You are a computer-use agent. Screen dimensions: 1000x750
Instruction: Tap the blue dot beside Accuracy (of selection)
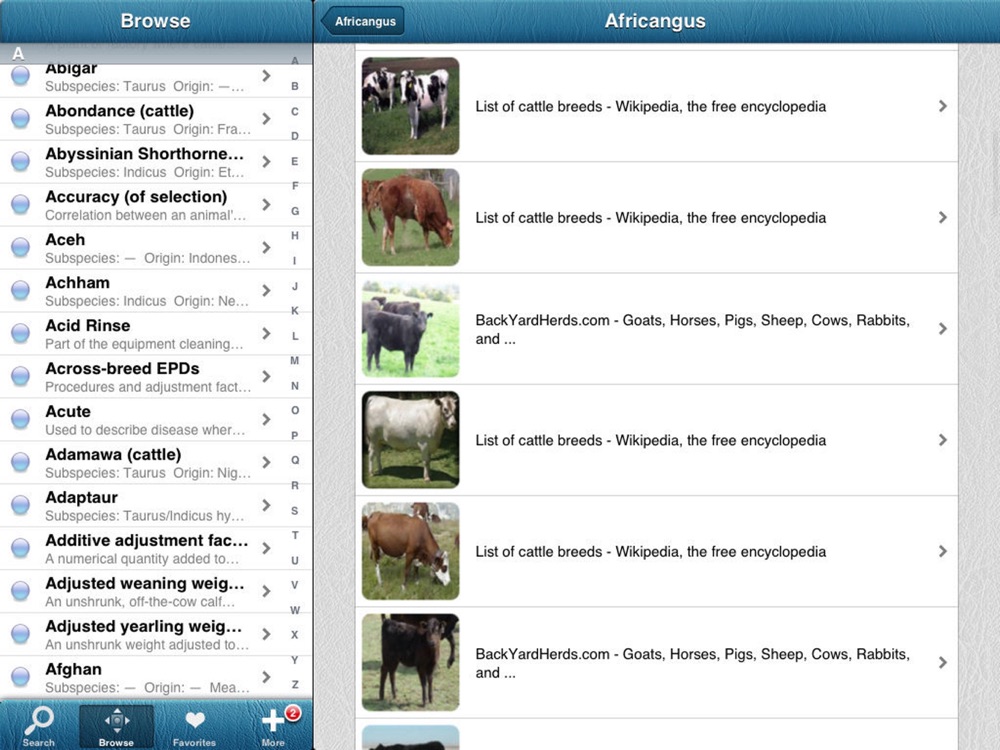coord(20,204)
